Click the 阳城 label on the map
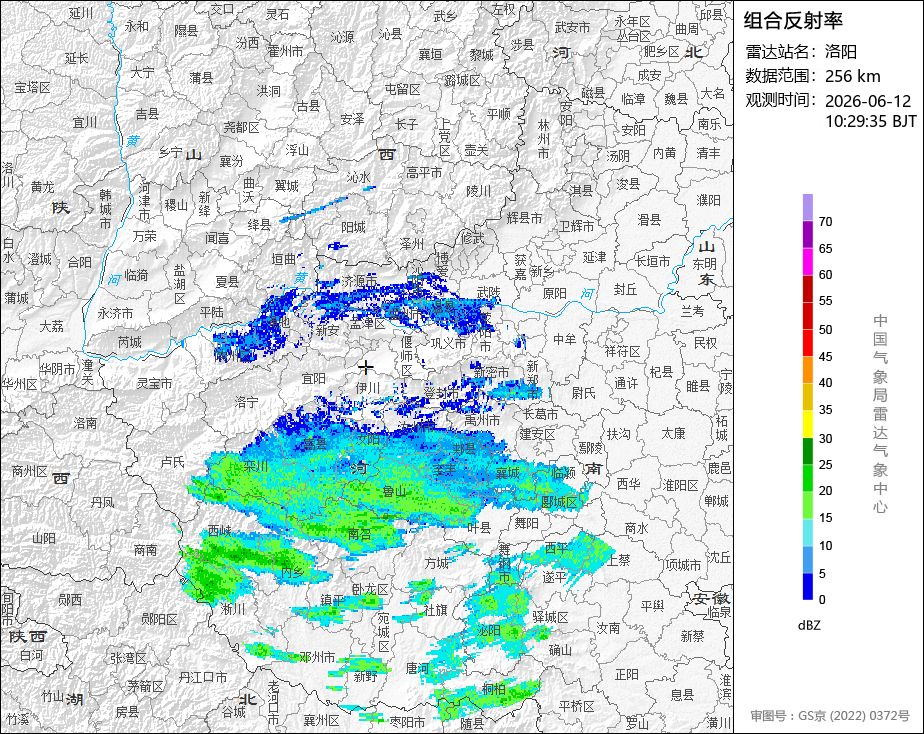Screen dimensions: 924x734 (354, 227)
